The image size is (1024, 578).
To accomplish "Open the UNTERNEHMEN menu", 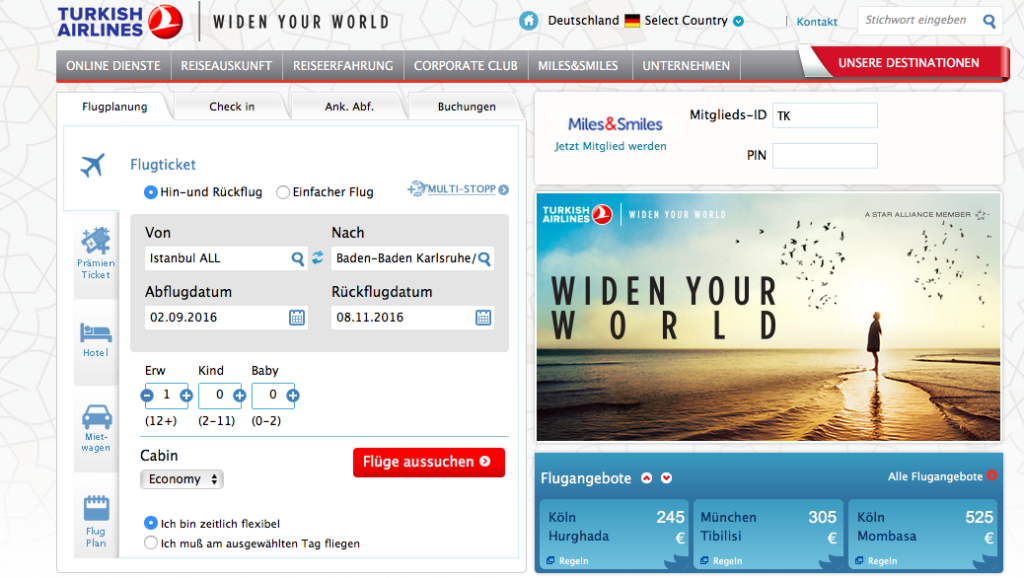I will [686, 65].
